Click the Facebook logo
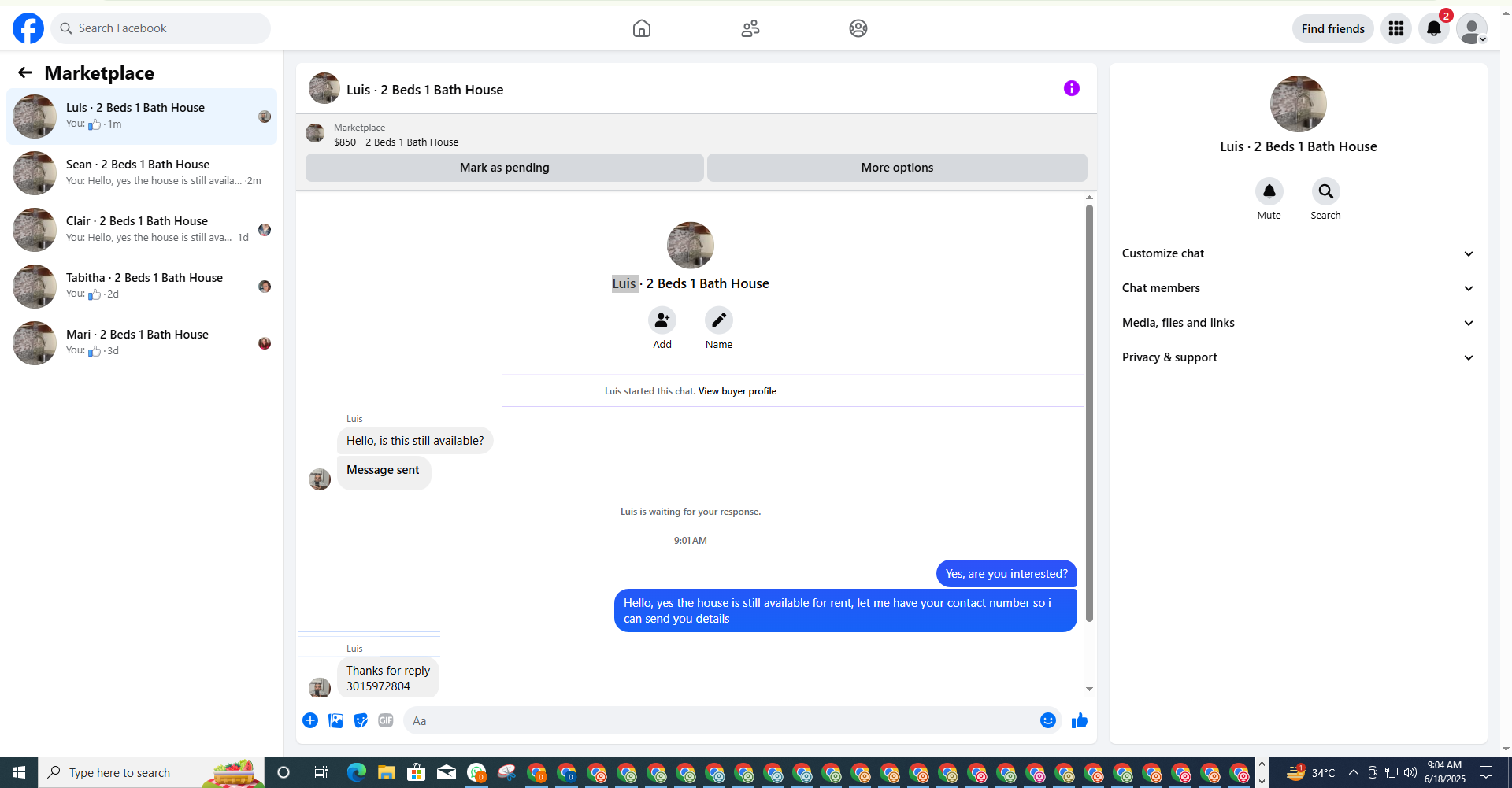1512x788 pixels. 28,28
